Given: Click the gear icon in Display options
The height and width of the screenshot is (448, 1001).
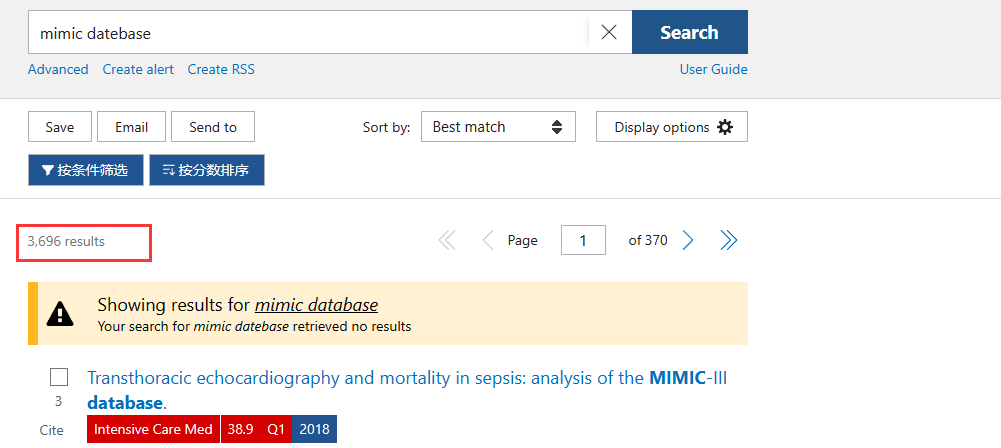Looking at the screenshot, I should tap(725, 127).
